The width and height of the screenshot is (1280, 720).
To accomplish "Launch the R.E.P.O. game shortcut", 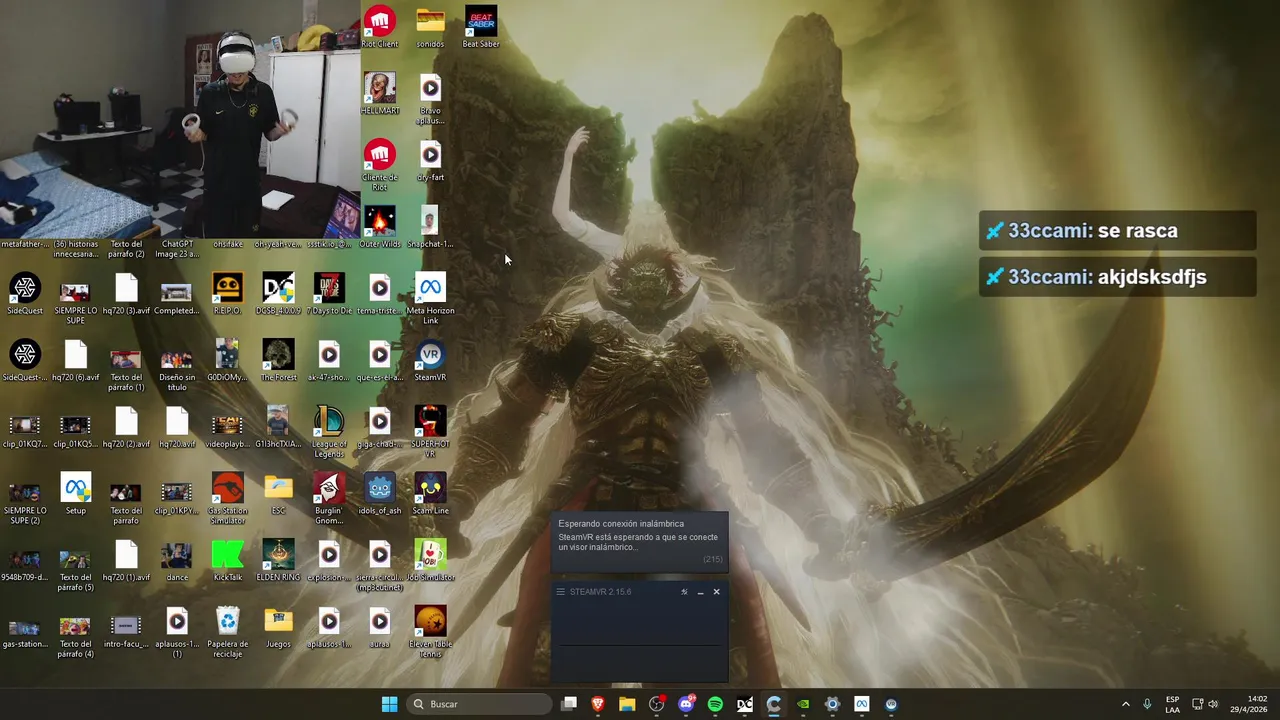I will [x=227, y=293].
